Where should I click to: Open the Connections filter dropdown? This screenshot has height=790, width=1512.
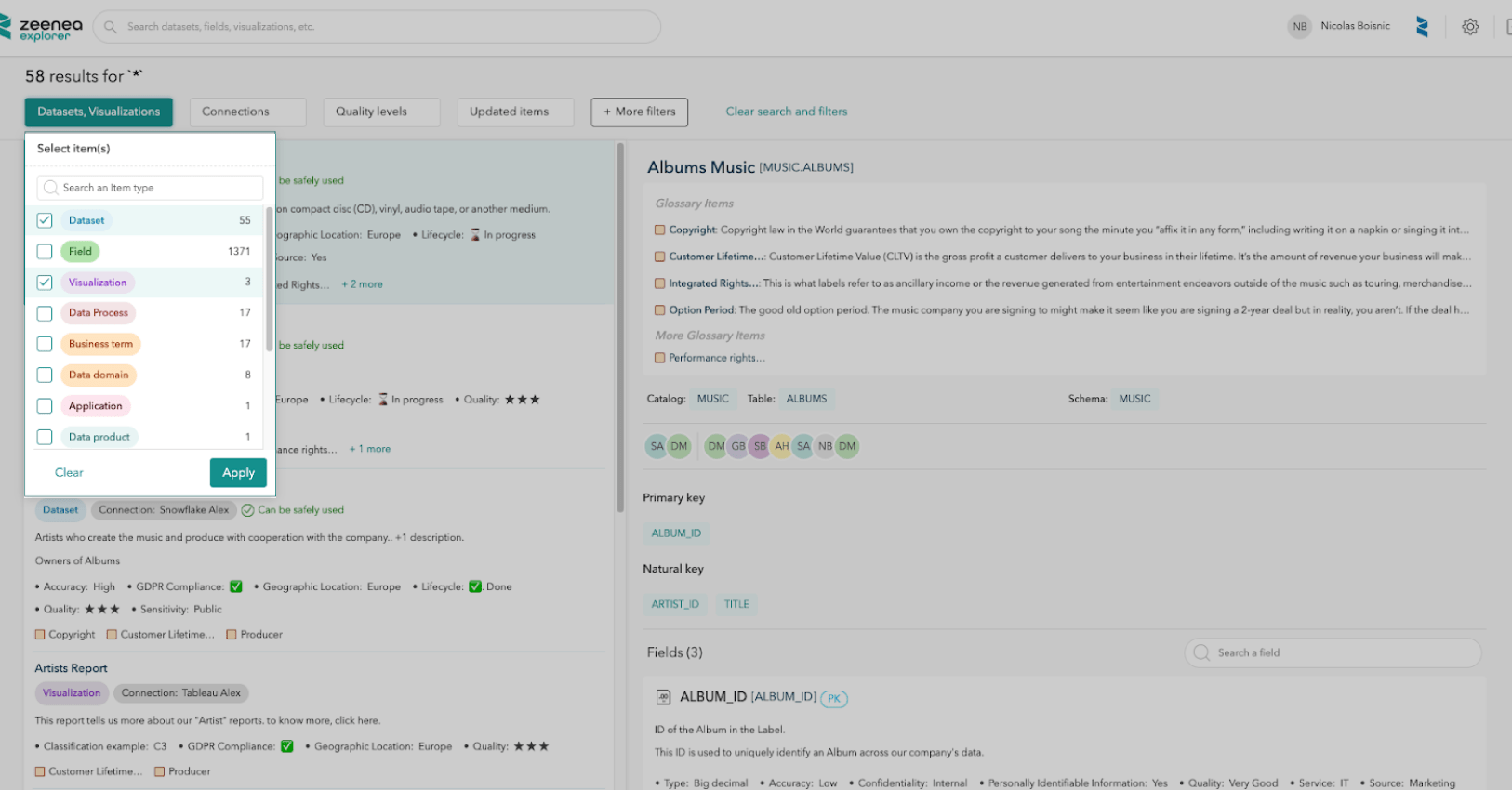(247, 112)
